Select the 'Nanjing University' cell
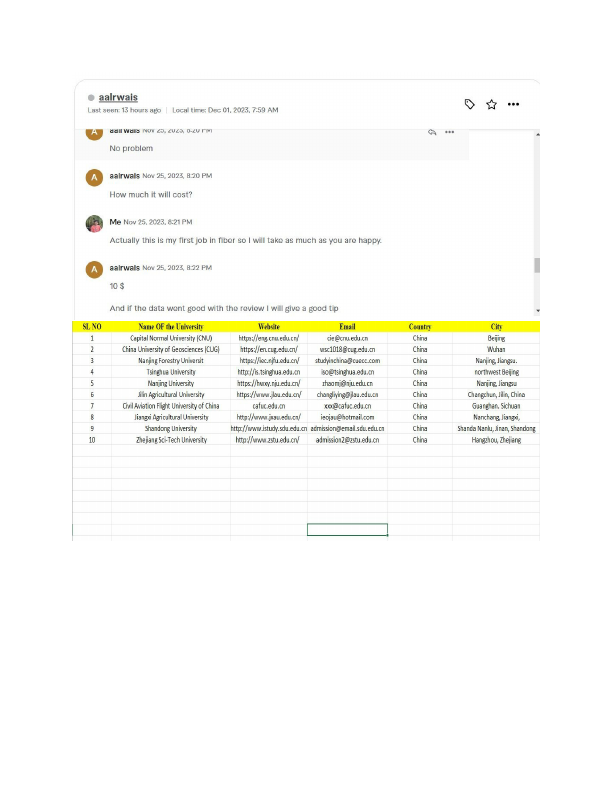The image size is (612, 792). 171,383
